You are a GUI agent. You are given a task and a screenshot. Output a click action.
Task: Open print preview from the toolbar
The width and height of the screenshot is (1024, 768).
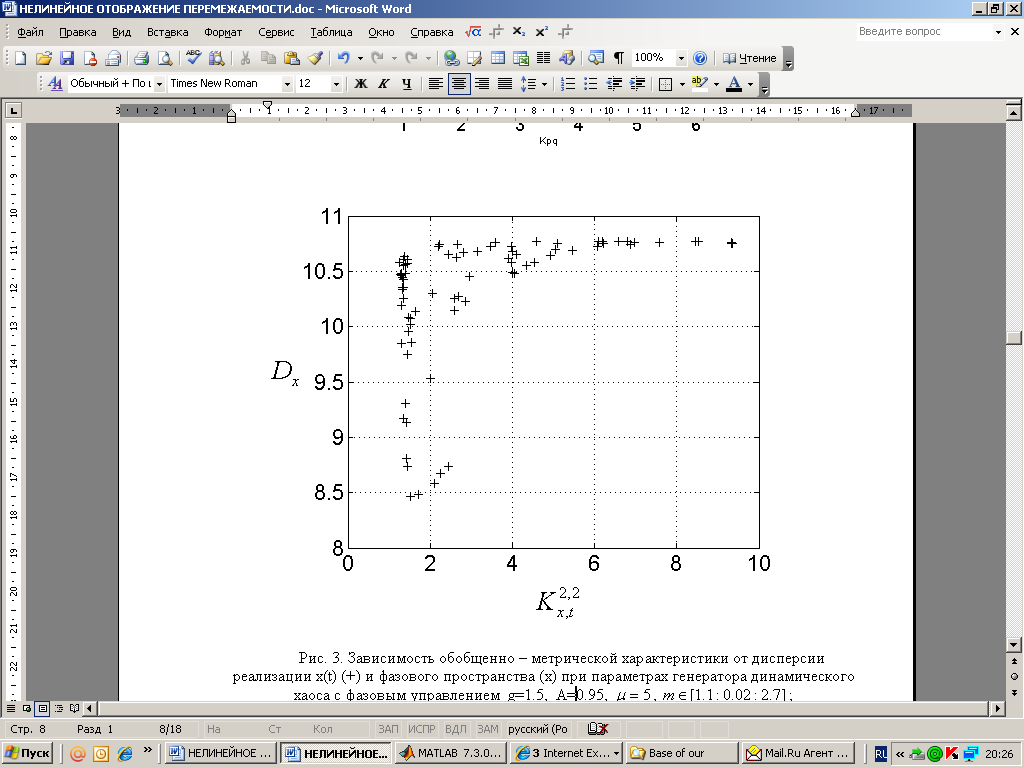click(165, 58)
